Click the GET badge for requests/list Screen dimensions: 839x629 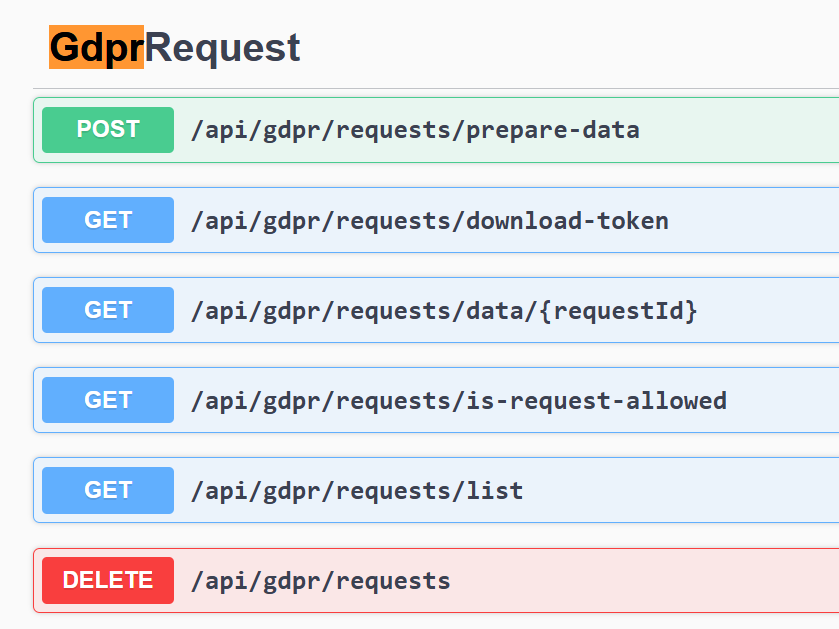coord(108,490)
